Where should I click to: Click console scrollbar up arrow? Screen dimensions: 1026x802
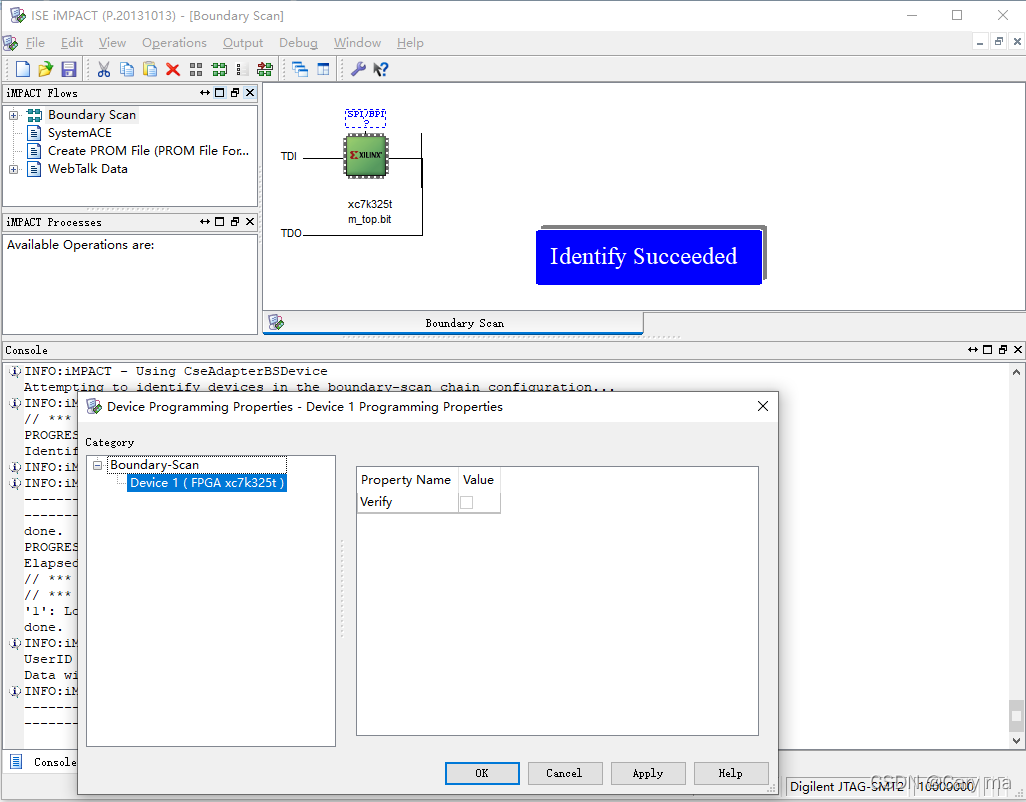[1016, 372]
